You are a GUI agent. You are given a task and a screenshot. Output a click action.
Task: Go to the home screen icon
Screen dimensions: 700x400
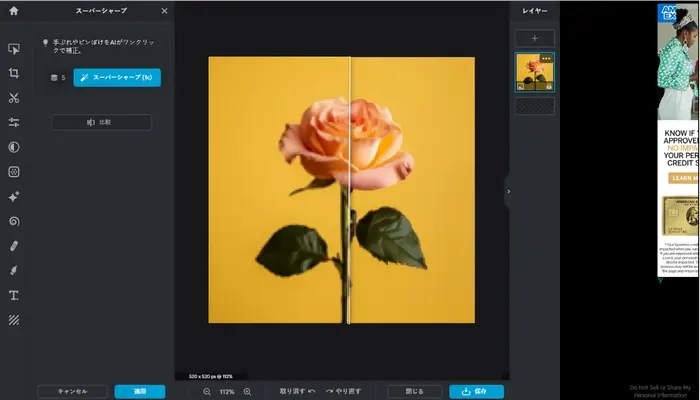tap(14, 11)
